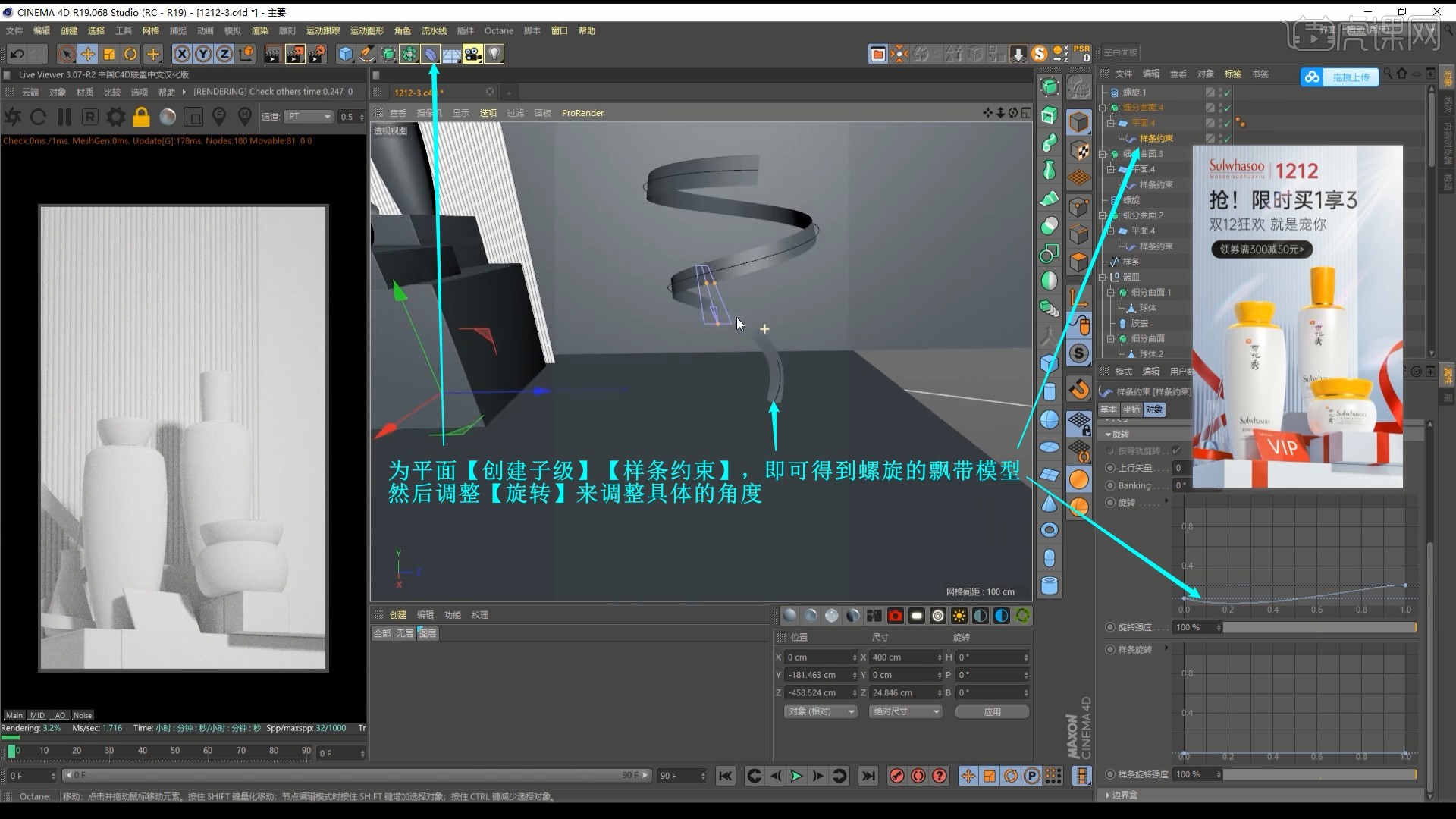The height and width of the screenshot is (819, 1456).
Task: Collapse the 细分曲面.2 tree node
Action: pyautogui.click(x=1103, y=215)
